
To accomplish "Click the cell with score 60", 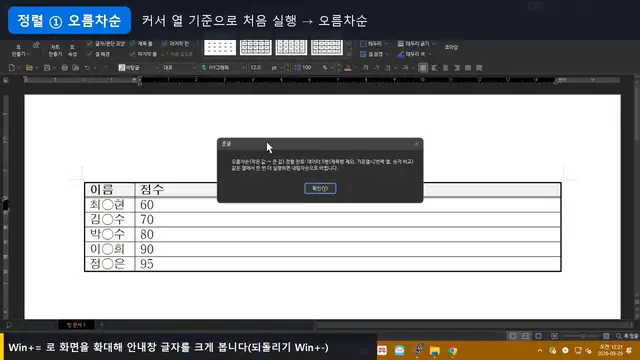I will [x=347, y=204].
